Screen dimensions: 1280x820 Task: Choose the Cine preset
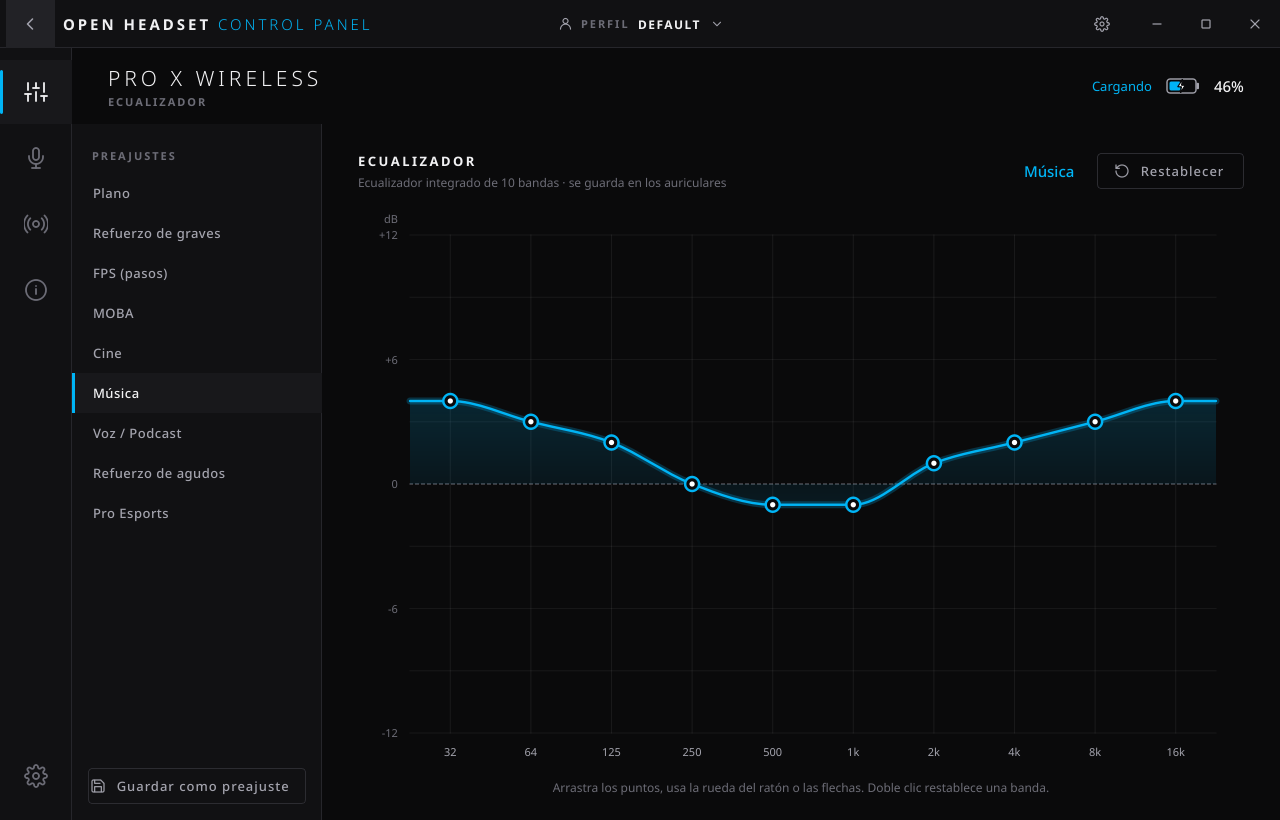197,353
